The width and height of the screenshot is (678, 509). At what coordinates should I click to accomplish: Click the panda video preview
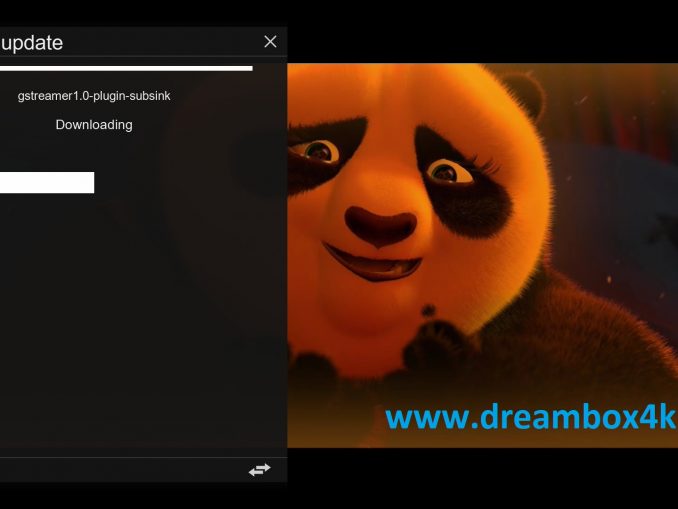pos(483,256)
